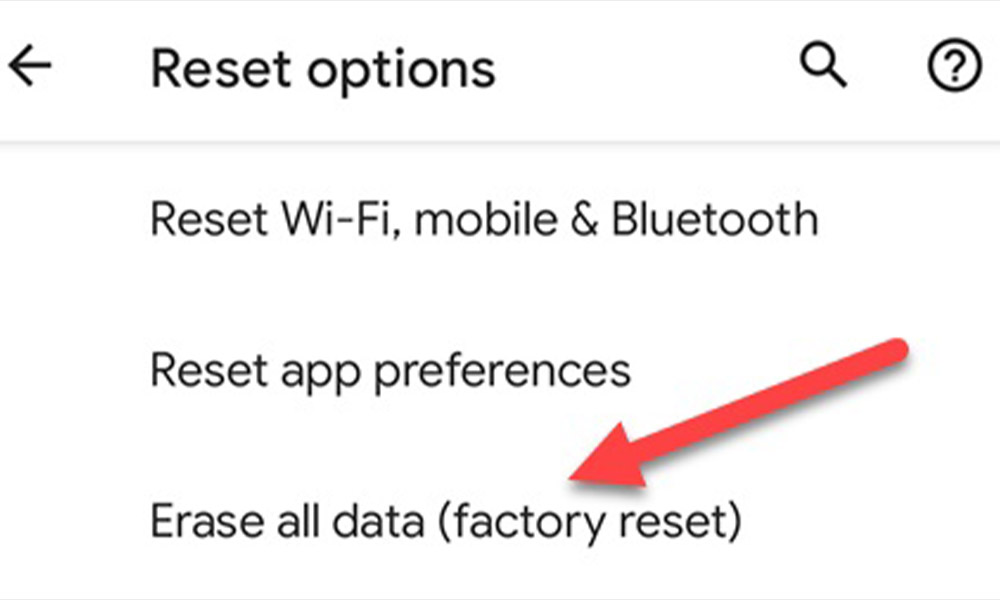This screenshot has height=600, width=1000.
Task: Tap the back arrow icon
Action: [30, 68]
